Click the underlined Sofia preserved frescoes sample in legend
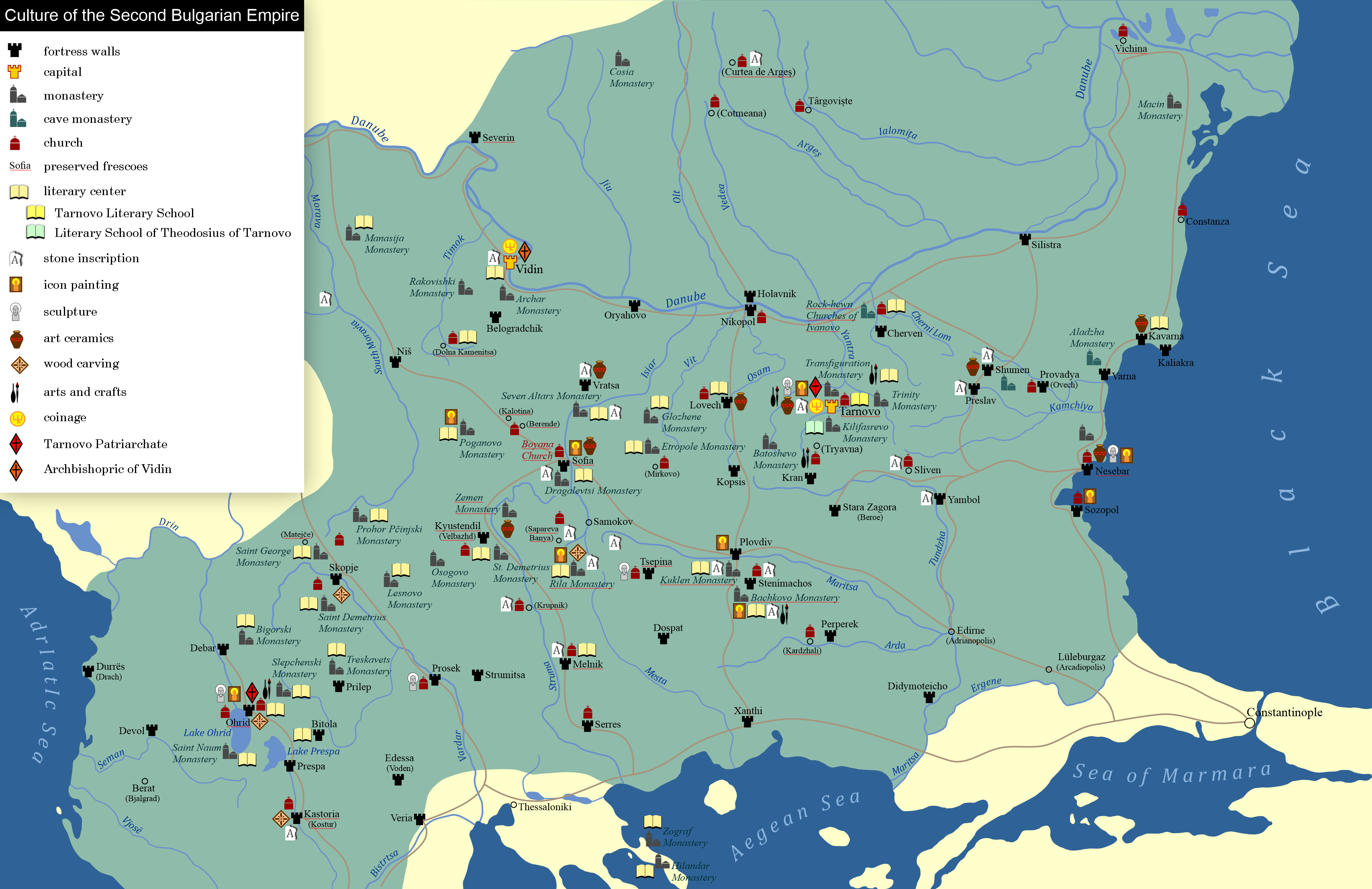Screen dimensions: 1372x889 (x=20, y=166)
